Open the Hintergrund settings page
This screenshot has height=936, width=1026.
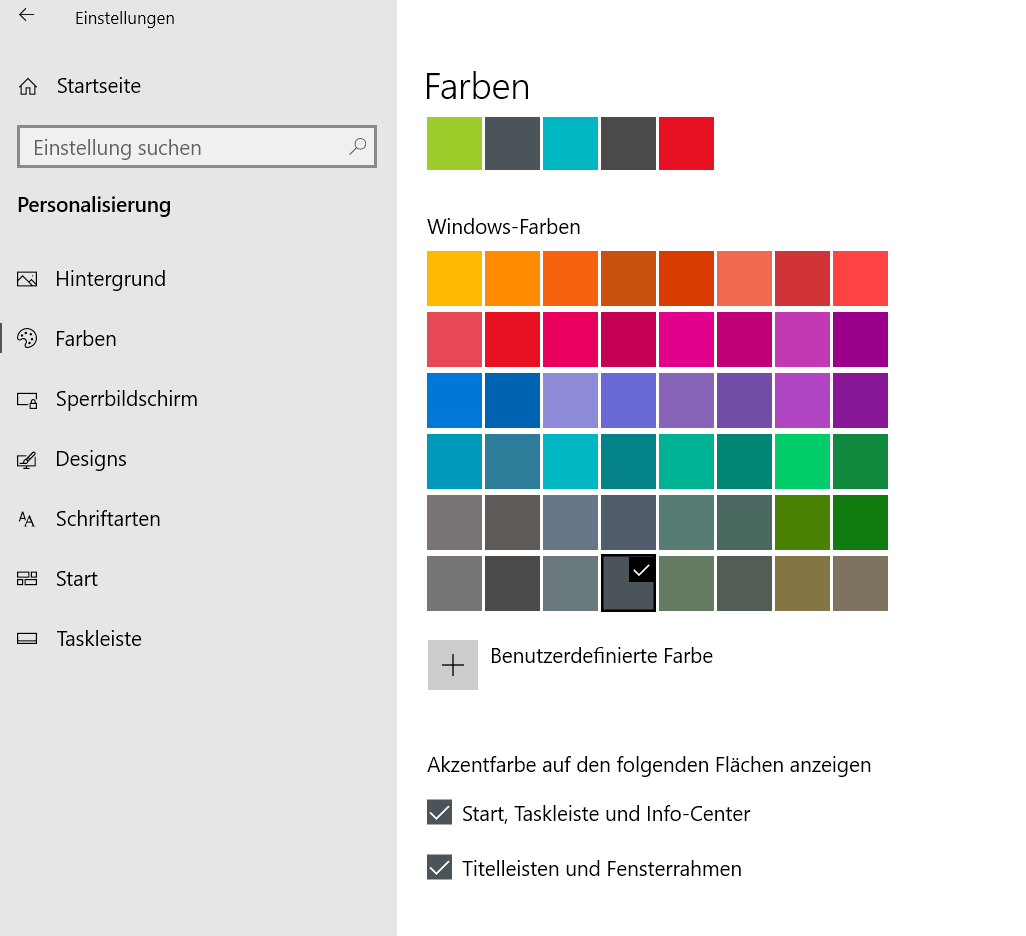click(x=110, y=279)
